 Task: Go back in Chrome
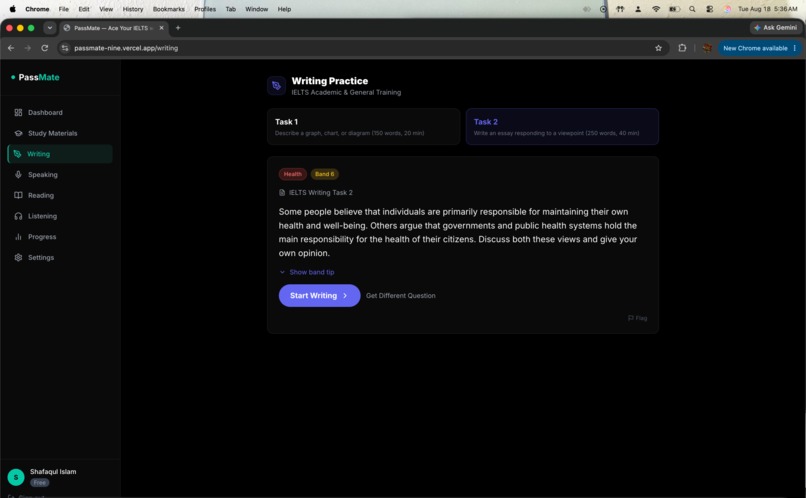[11, 48]
